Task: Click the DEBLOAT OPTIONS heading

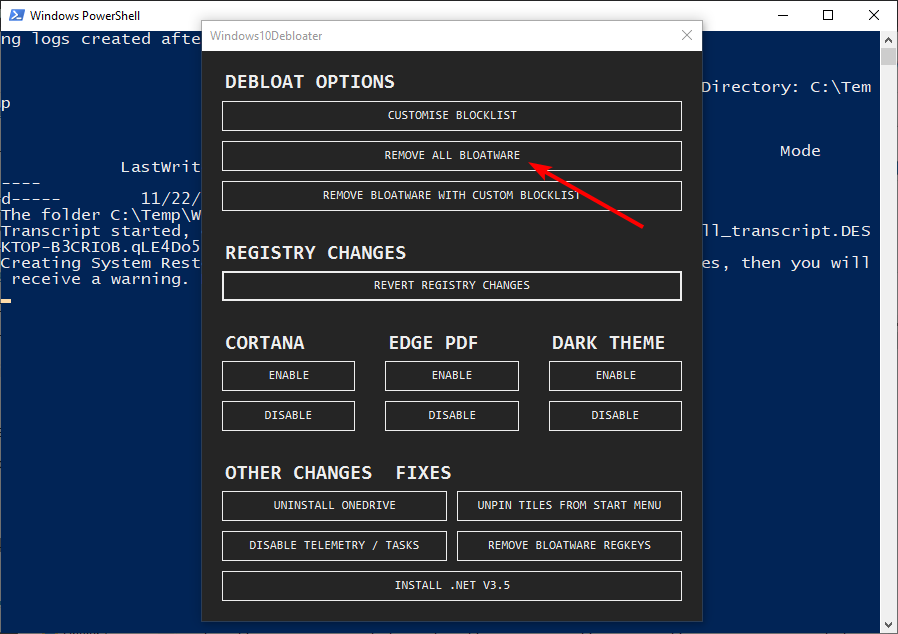Action: coord(310,82)
